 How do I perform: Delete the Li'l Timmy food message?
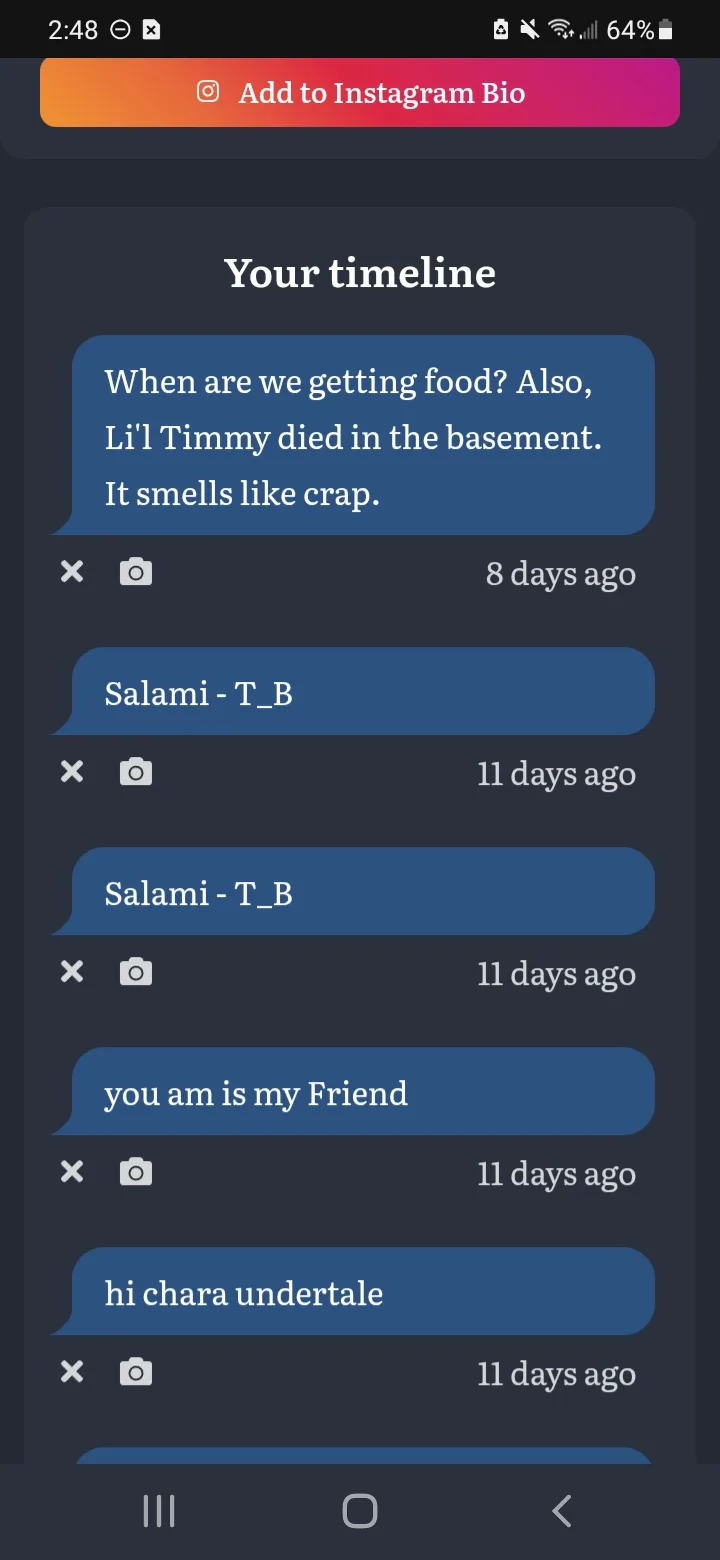point(72,572)
